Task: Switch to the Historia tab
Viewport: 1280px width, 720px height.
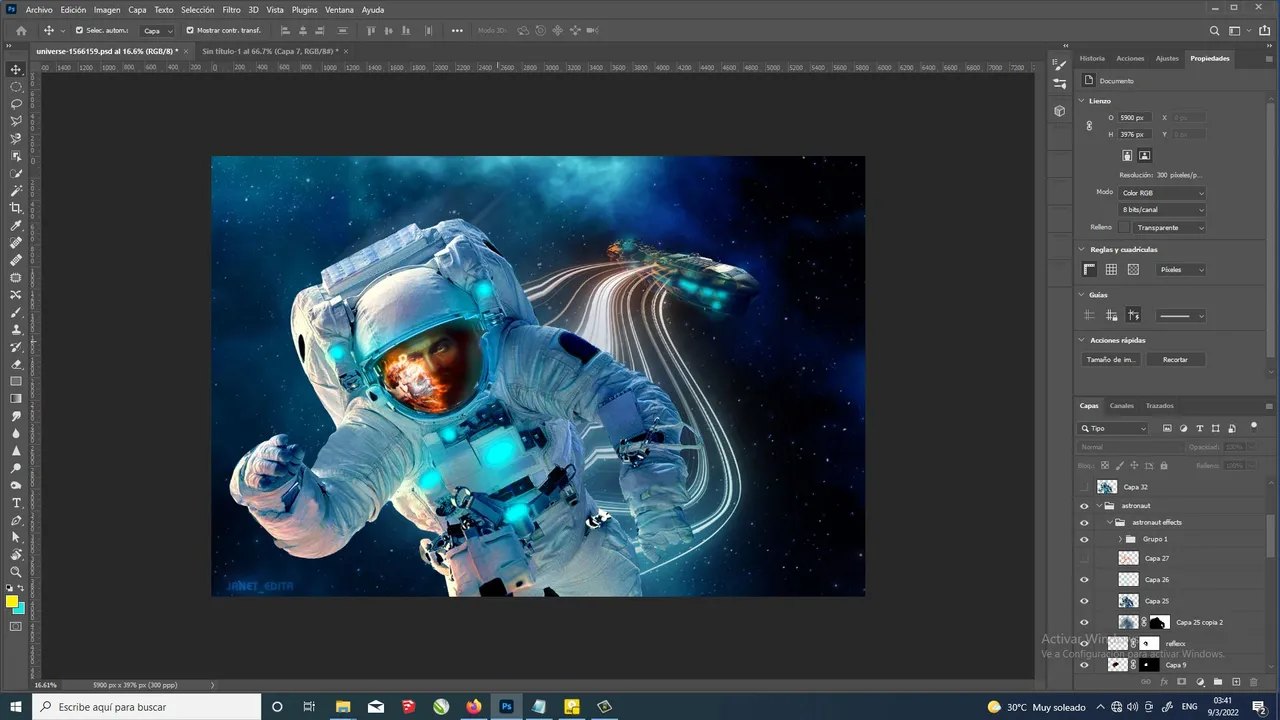Action: (1092, 58)
